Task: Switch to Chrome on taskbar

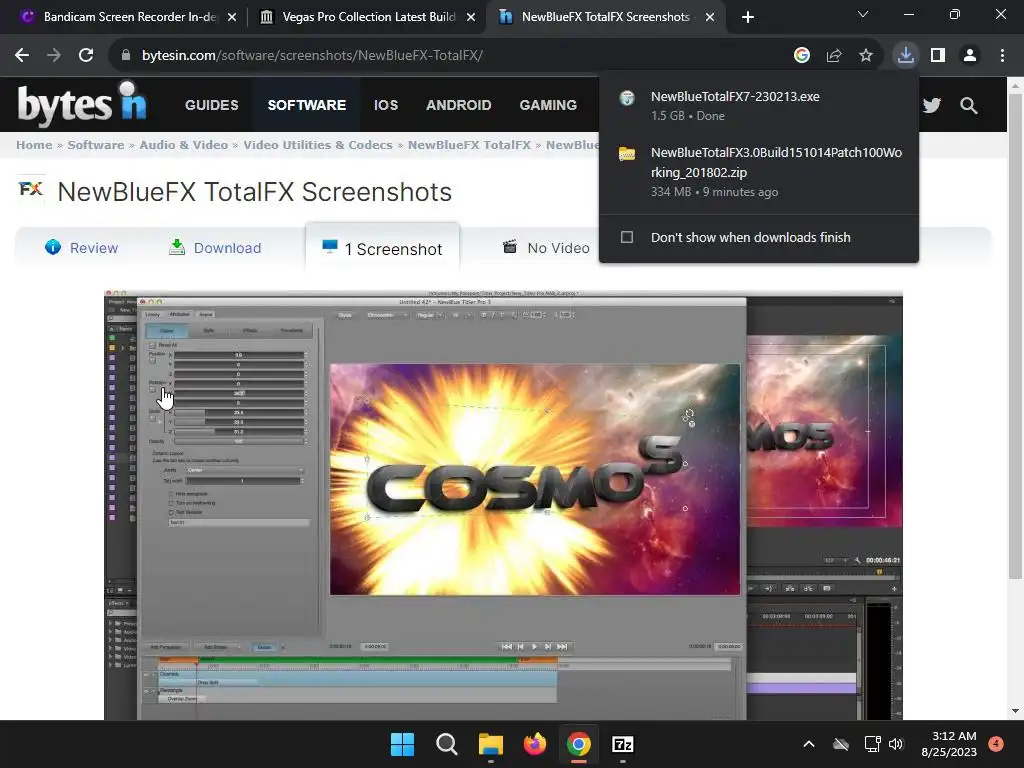Action: point(579,744)
